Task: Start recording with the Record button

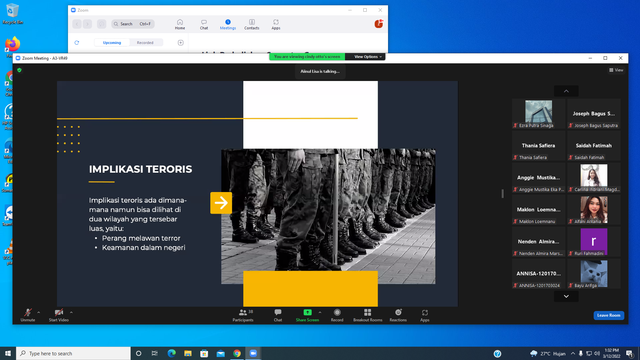Action: pyautogui.click(x=337, y=315)
